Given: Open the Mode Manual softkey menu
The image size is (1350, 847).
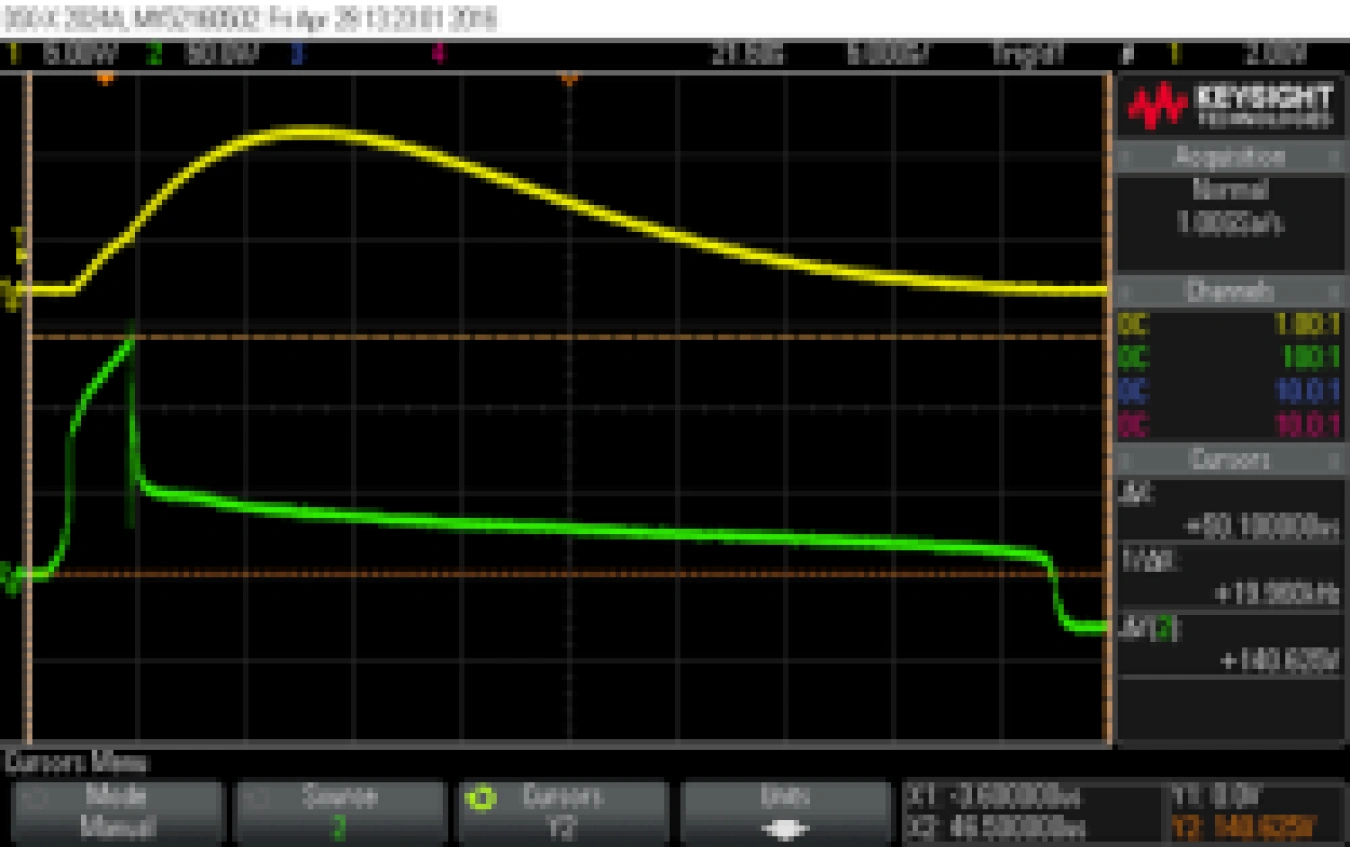Looking at the screenshot, I should [x=116, y=812].
